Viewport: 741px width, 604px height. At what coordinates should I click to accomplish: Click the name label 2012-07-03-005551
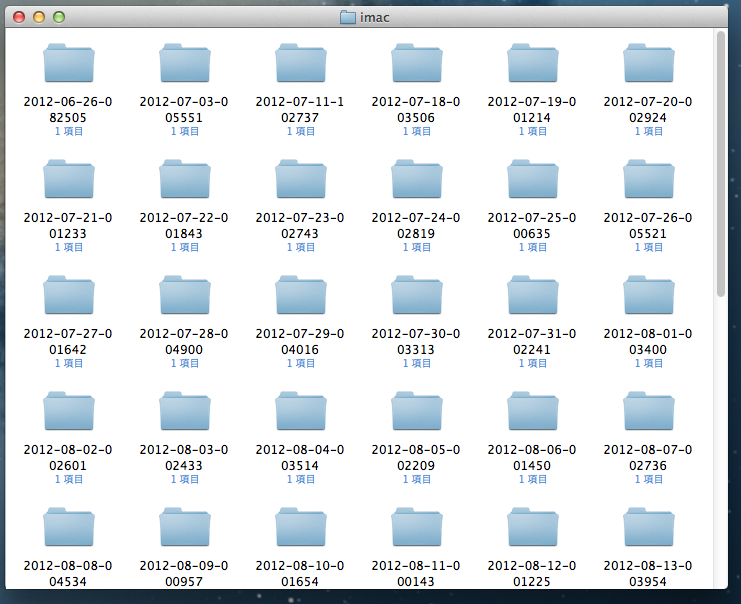(x=184, y=110)
